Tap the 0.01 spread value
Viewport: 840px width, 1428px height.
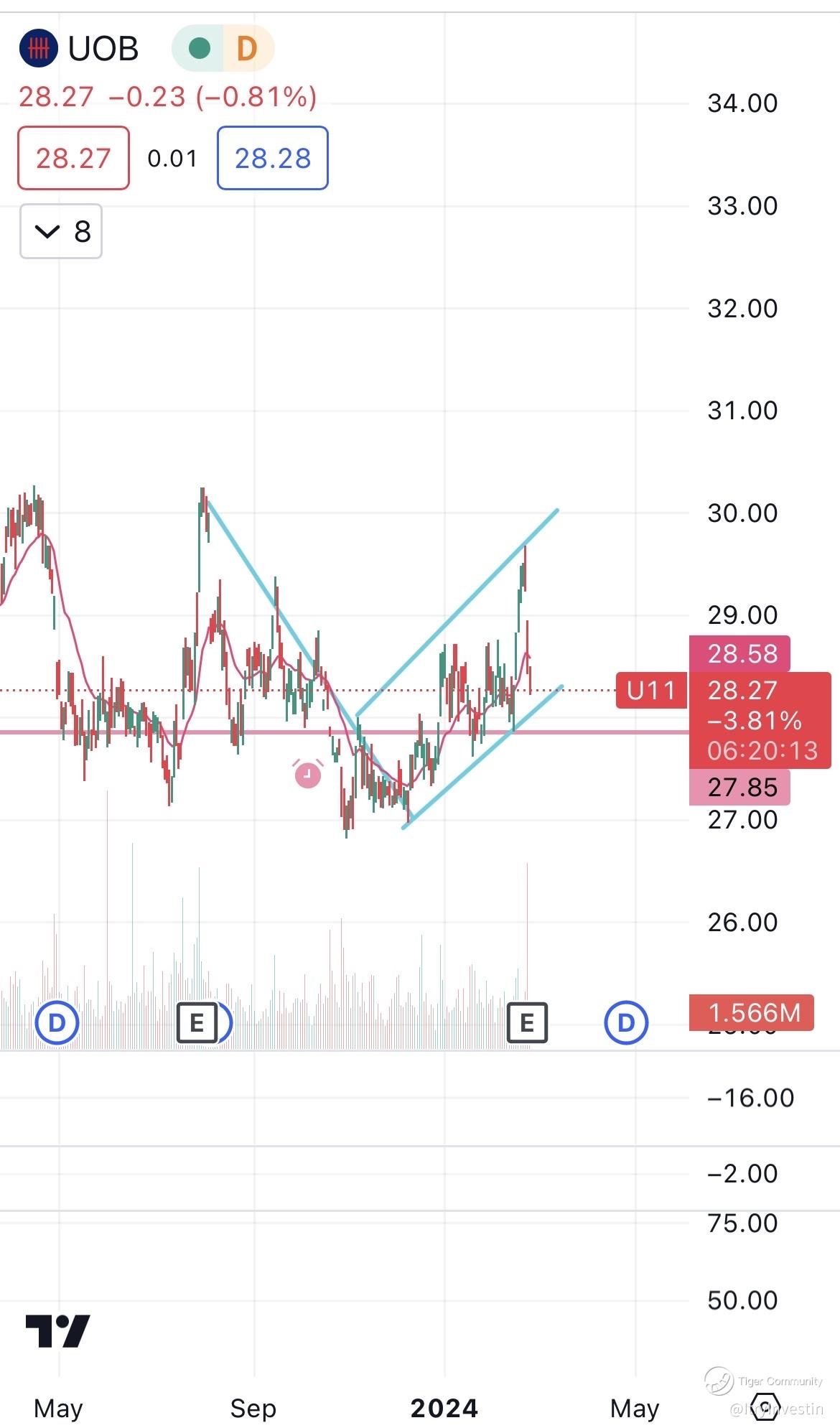(172, 159)
